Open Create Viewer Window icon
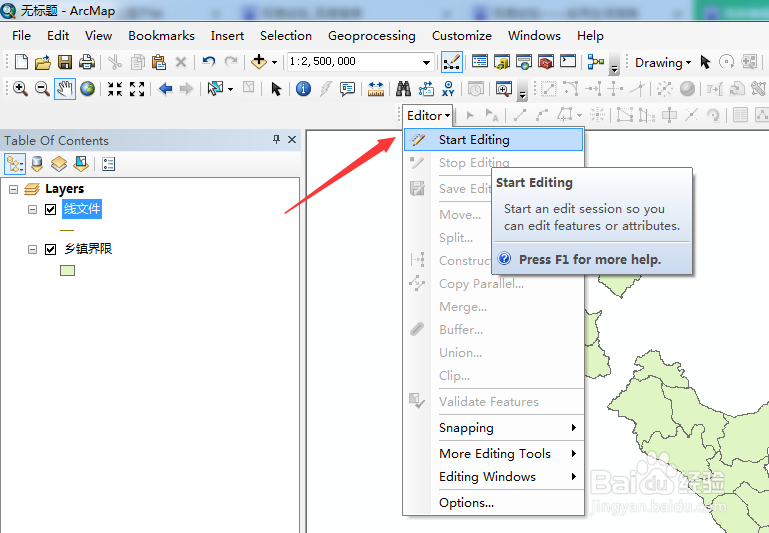This screenshot has height=533, width=769. click(x=504, y=89)
